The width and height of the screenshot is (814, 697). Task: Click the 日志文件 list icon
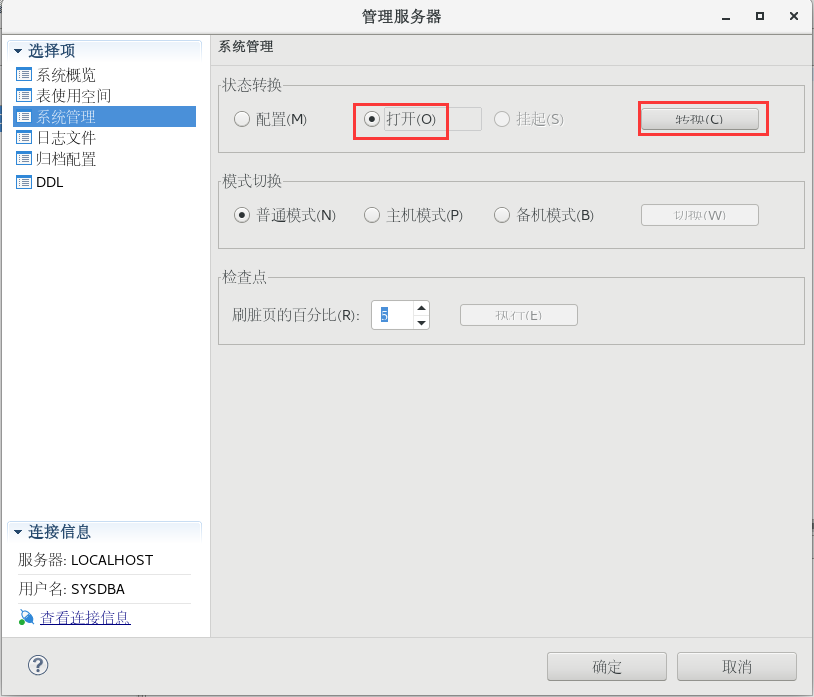[x=24, y=138]
